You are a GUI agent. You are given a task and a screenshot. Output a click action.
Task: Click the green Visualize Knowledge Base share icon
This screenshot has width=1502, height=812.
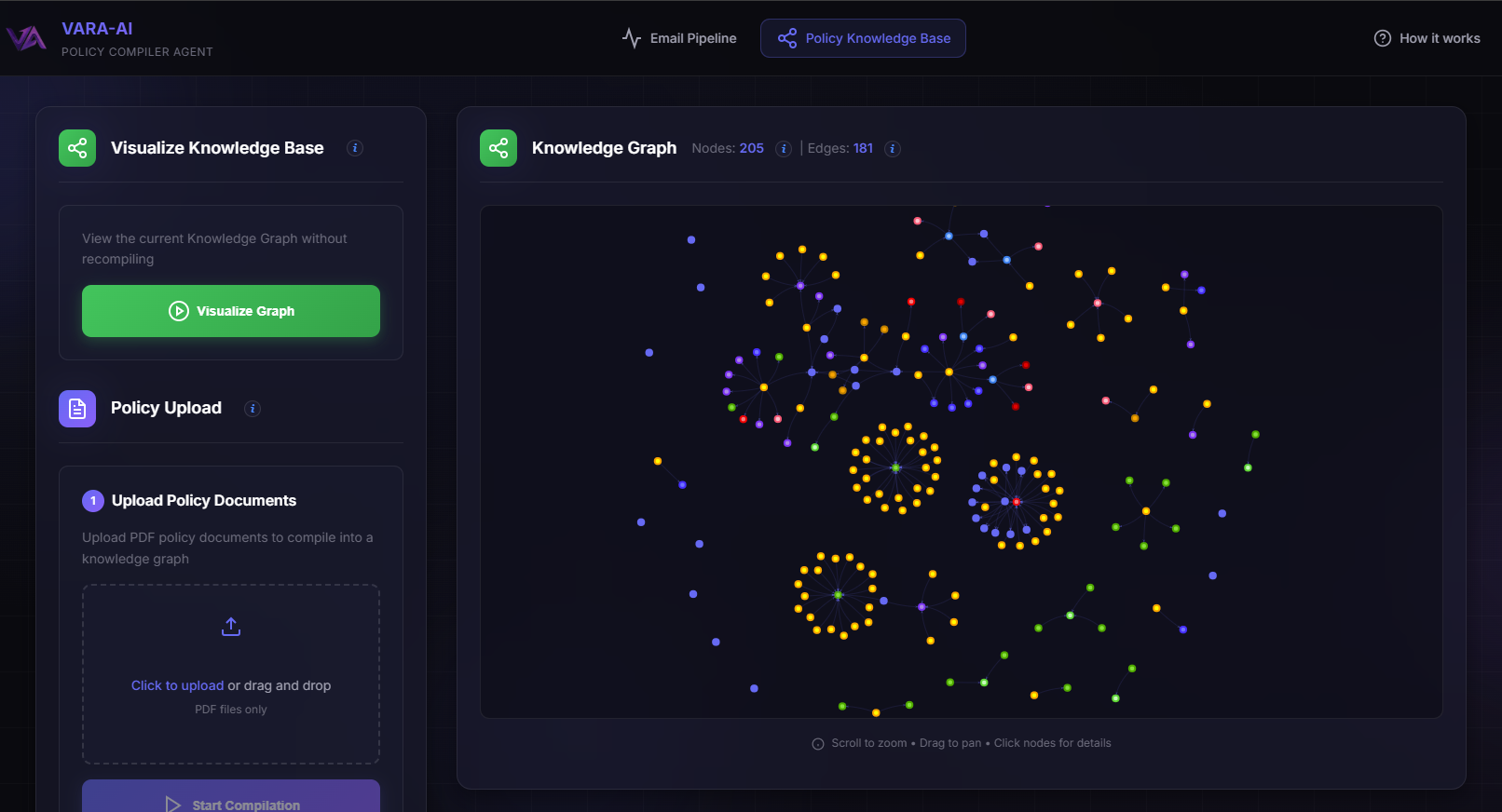pyautogui.click(x=77, y=148)
